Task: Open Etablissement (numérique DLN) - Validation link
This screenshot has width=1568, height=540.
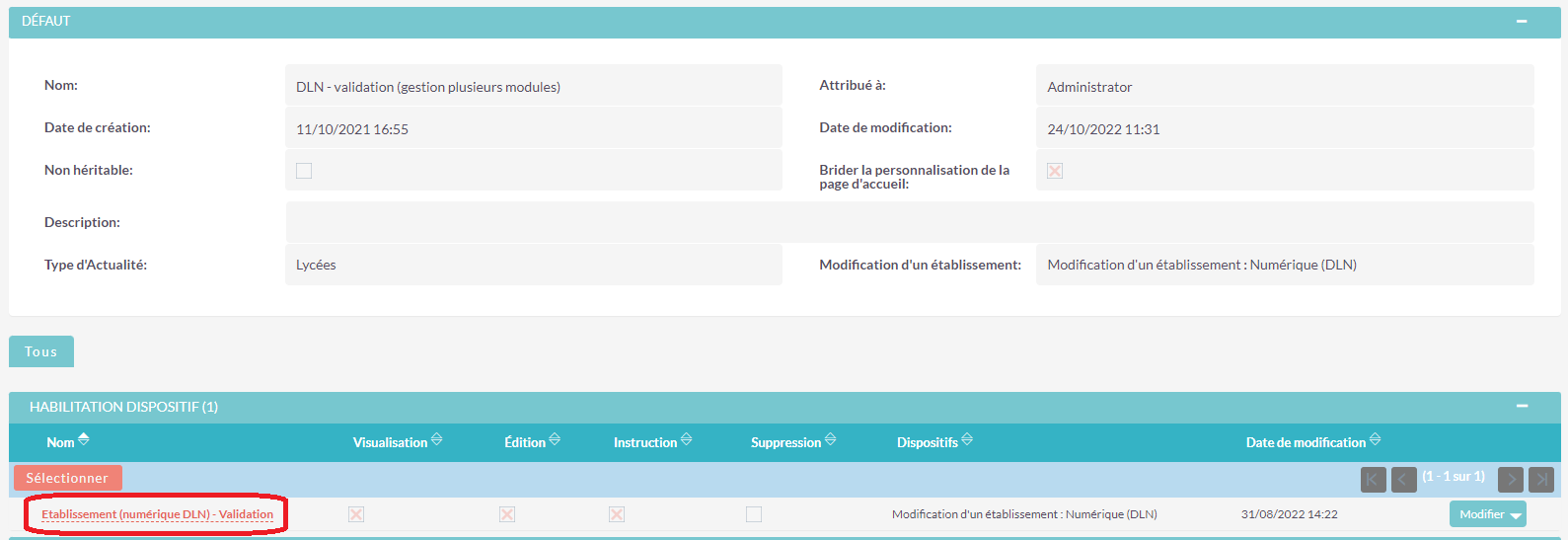Action: point(157,514)
